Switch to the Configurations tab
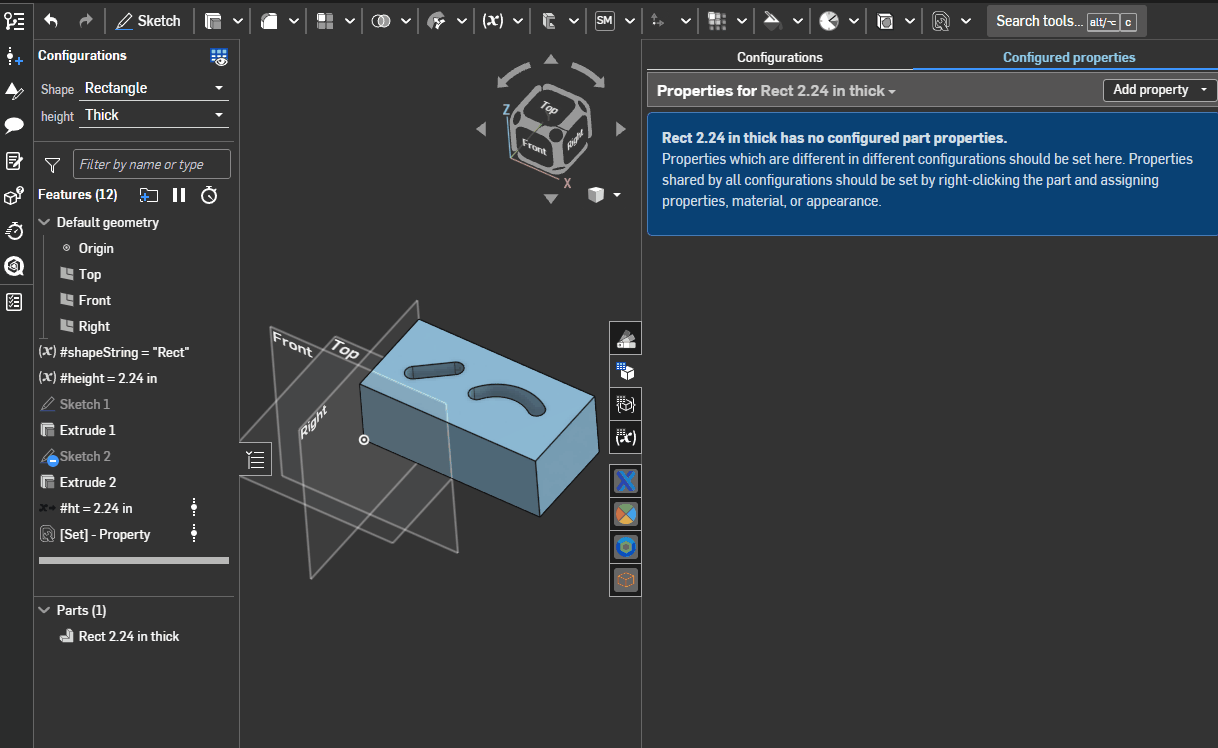 pos(779,58)
